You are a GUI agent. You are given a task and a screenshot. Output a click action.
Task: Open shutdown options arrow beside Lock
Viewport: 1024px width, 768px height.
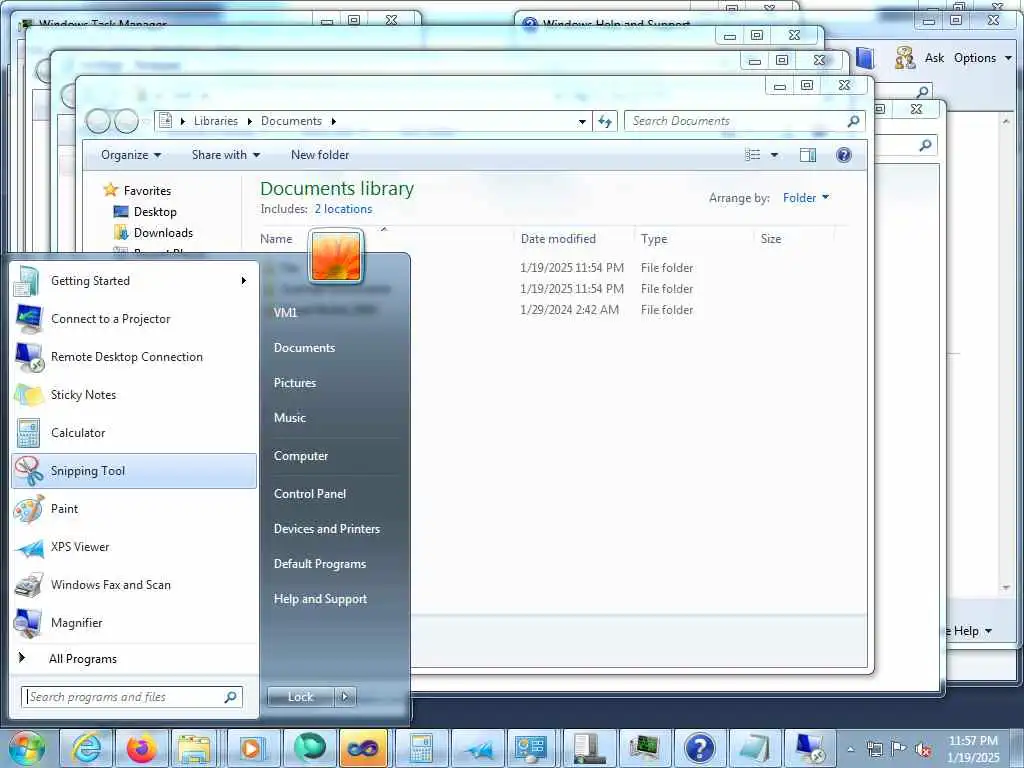[x=345, y=697]
